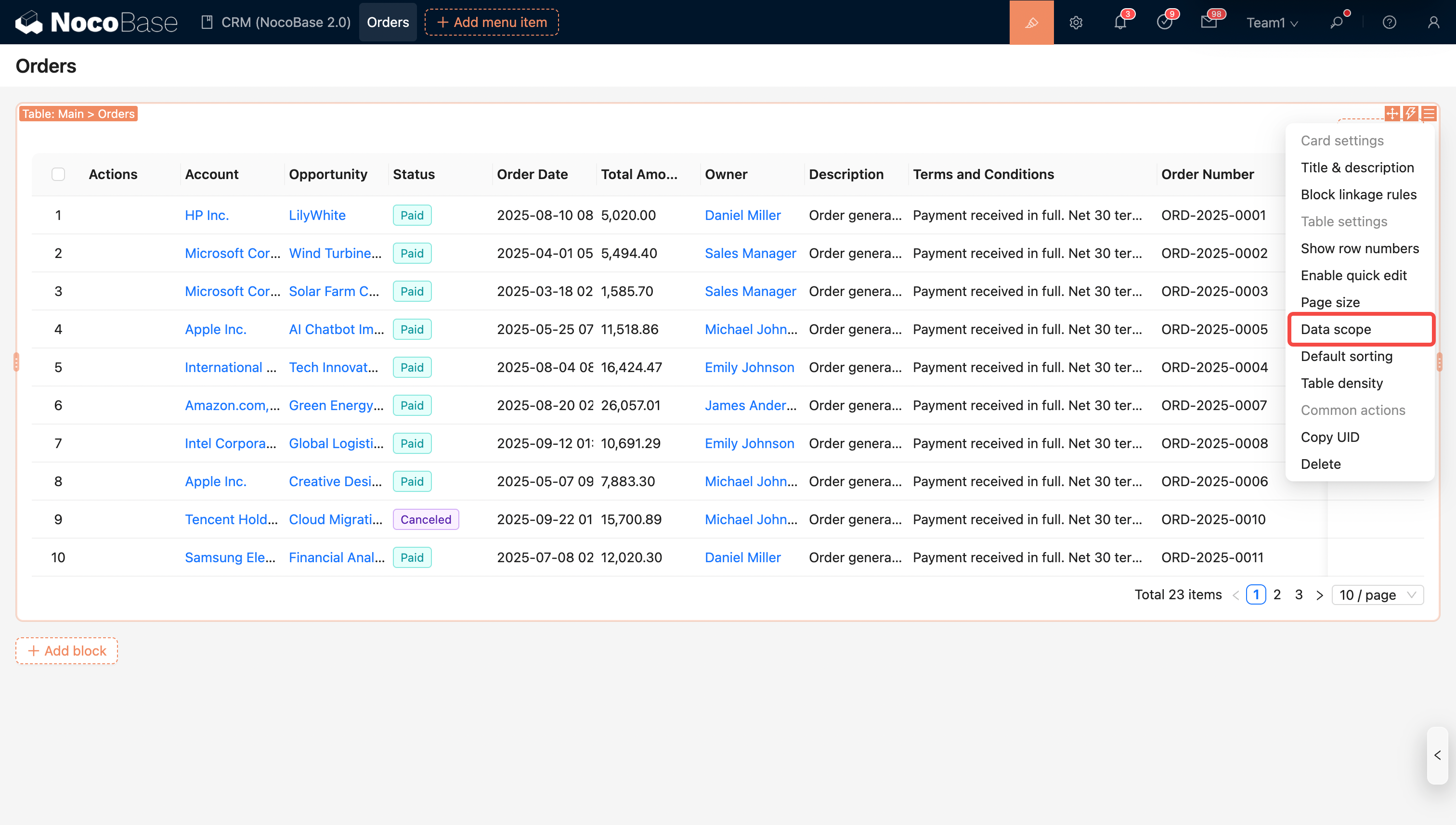Go to pagination page 2
This screenshot has width=1456, height=825.
(x=1277, y=594)
